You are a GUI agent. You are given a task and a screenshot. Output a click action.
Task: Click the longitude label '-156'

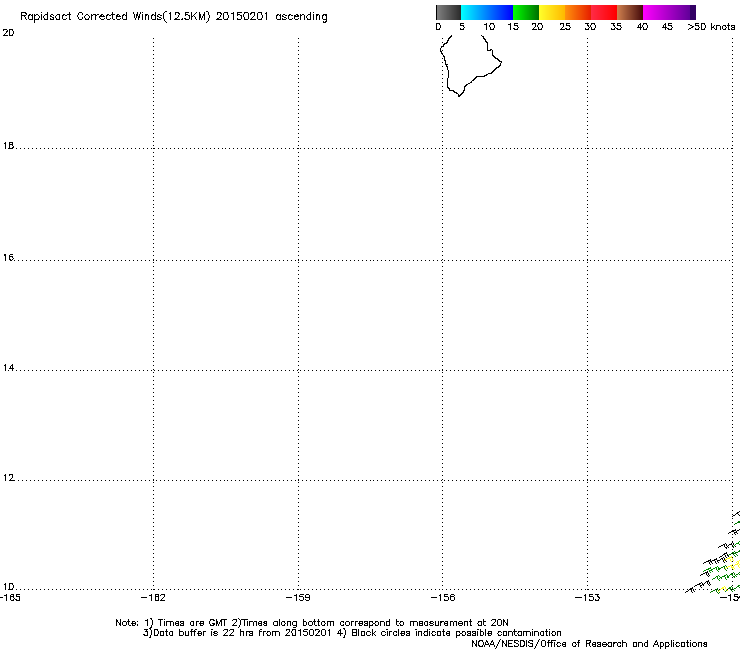pos(443,598)
